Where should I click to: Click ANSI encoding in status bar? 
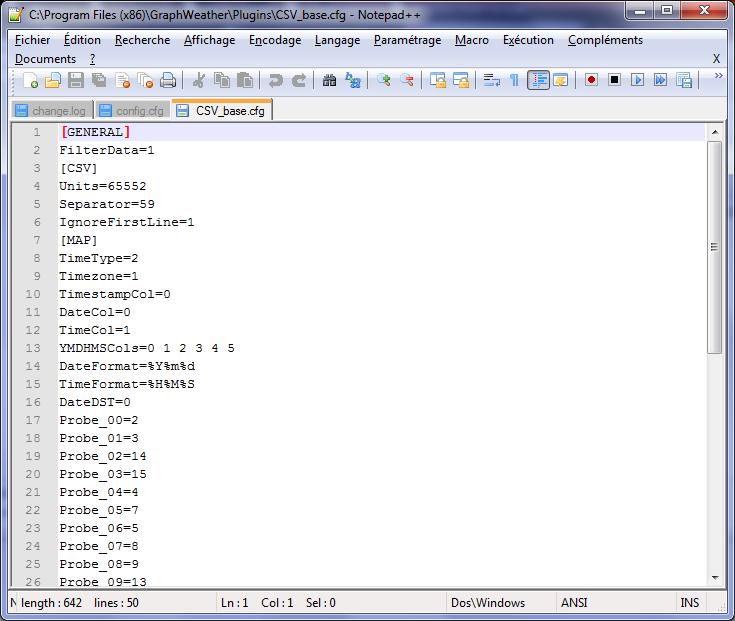[574, 603]
